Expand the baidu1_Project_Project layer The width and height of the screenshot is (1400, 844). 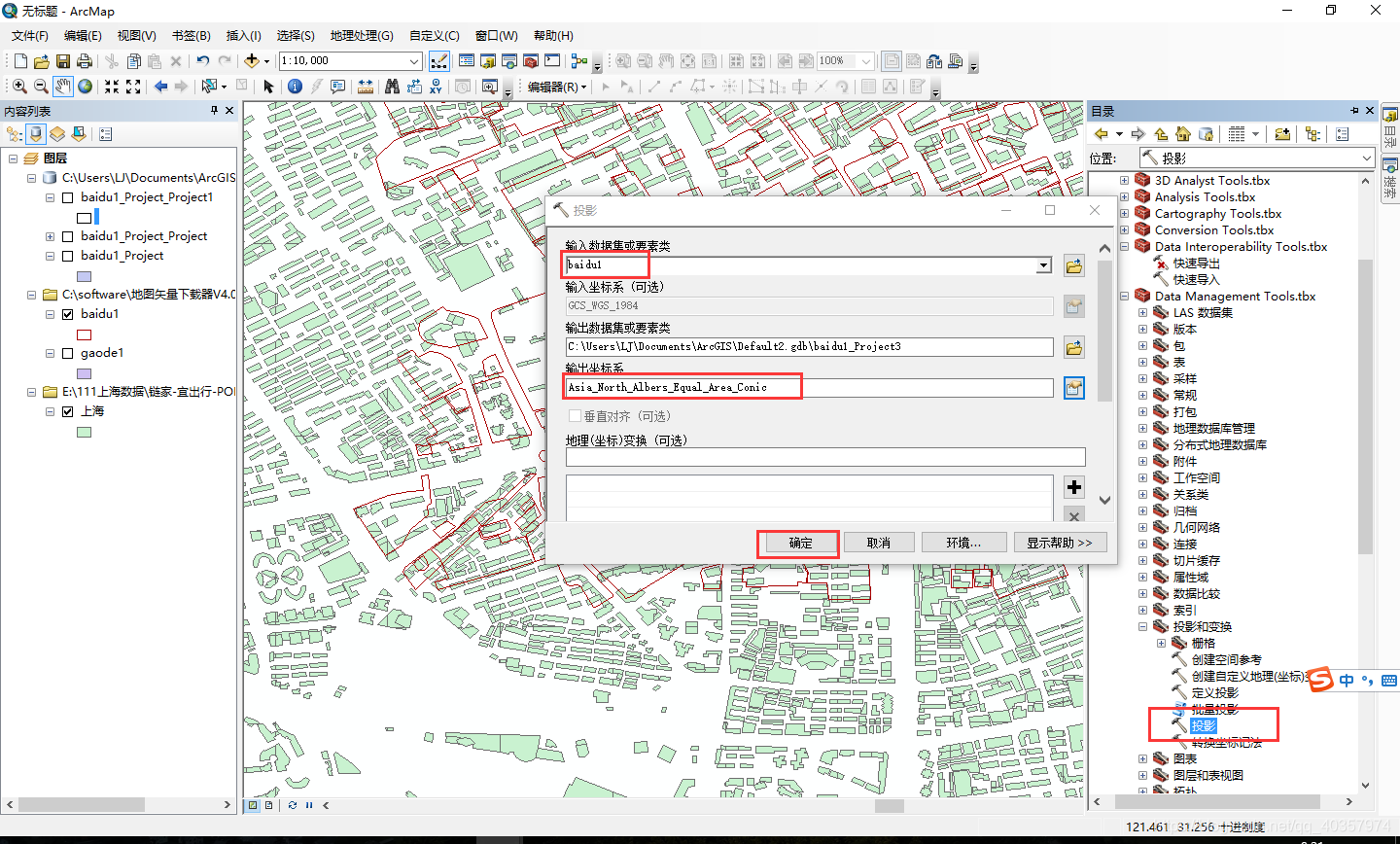click(50, 236)
